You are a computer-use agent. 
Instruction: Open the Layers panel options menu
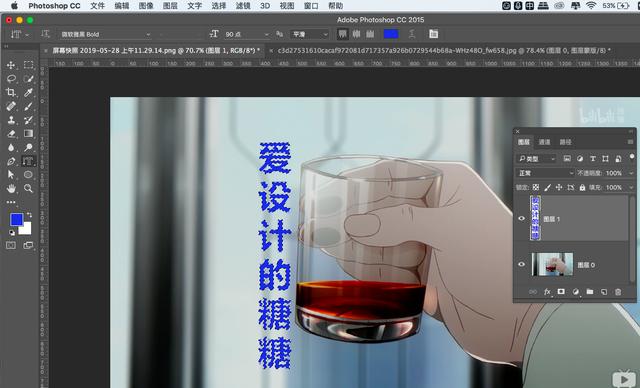coord(630,142)
